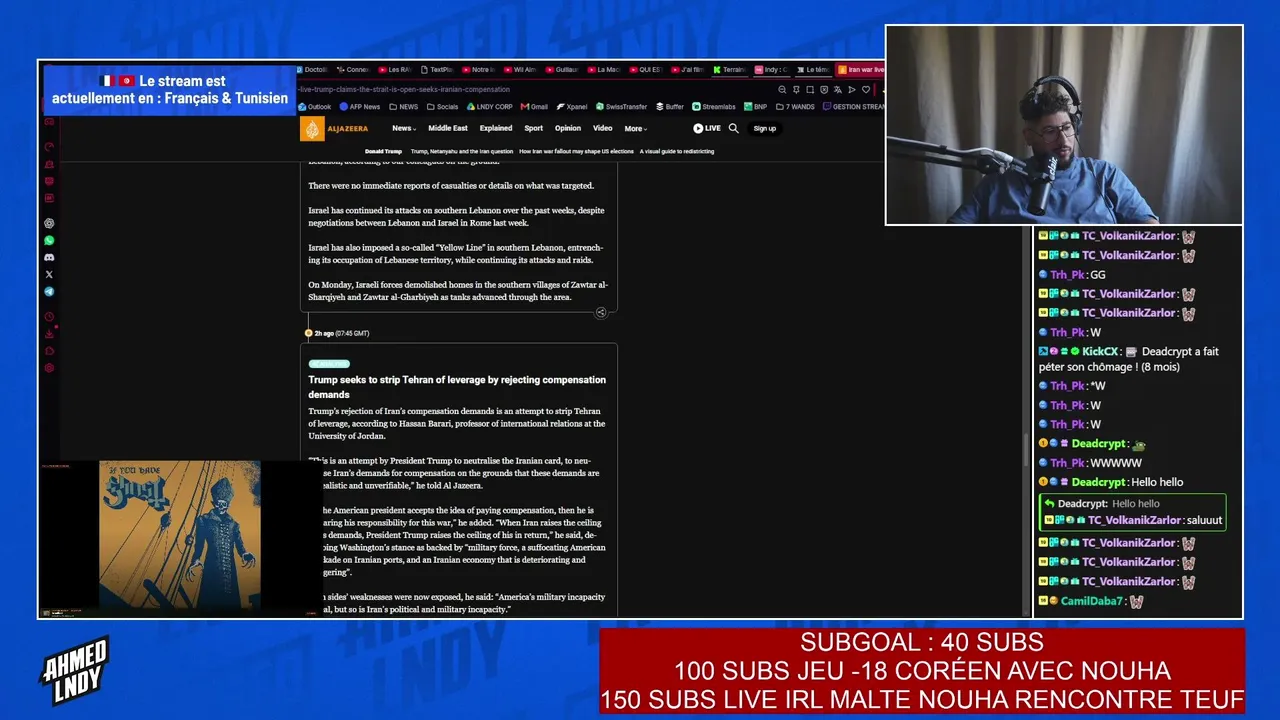Expand the More dropdown on Al Jazeera
This screenshot has width=1280, height=720.
pos(636,128)
